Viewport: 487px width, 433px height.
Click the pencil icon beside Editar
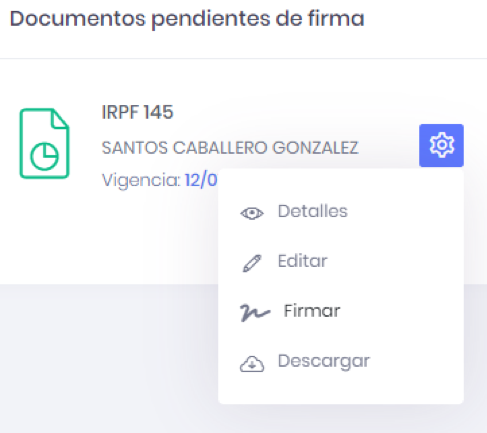coord(252,263)
